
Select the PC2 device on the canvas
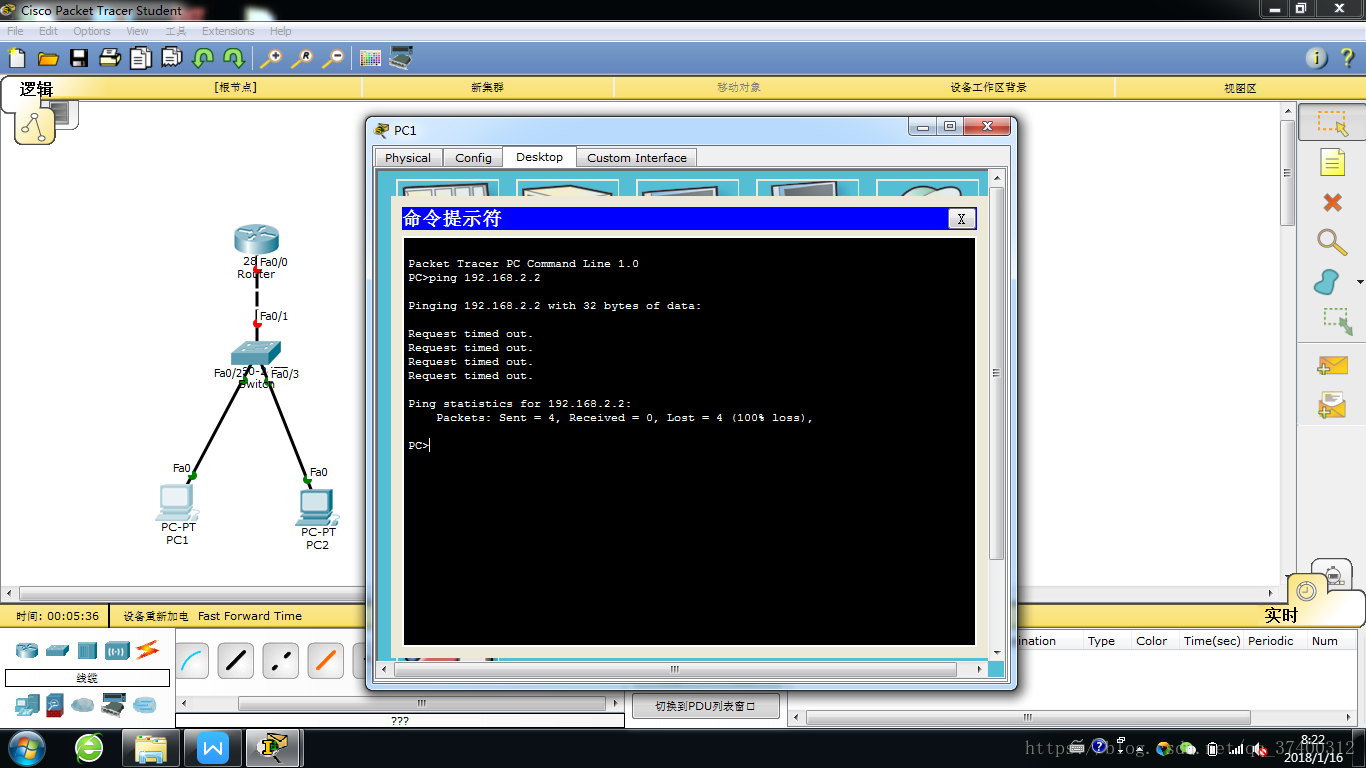(317, 508)
